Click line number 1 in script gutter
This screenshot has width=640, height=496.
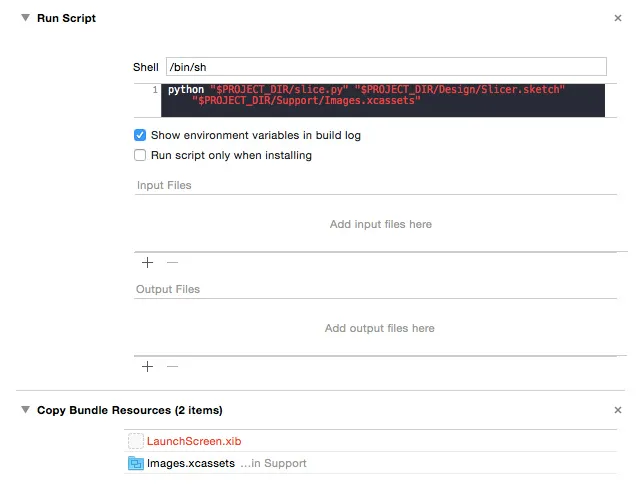(155, 90)
